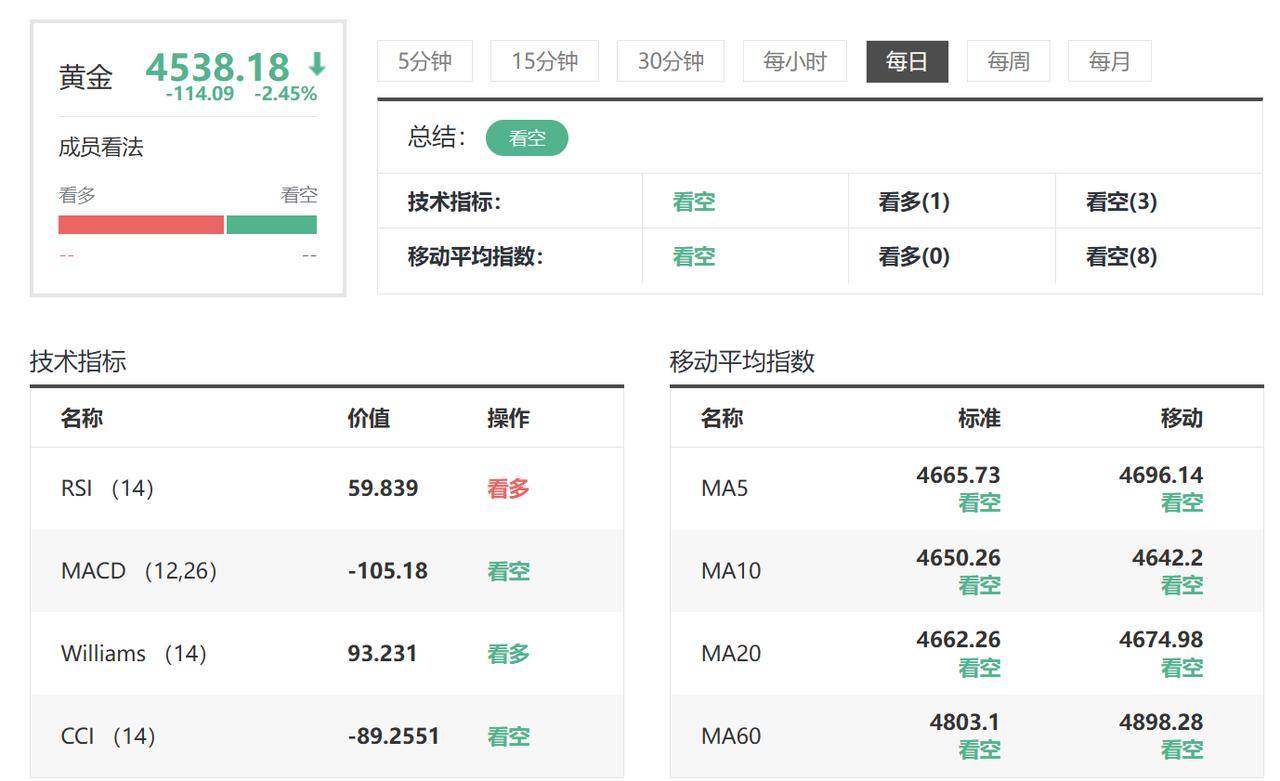
Task: Click the RSI value 59.839
Action: click(x=383, y=488)
